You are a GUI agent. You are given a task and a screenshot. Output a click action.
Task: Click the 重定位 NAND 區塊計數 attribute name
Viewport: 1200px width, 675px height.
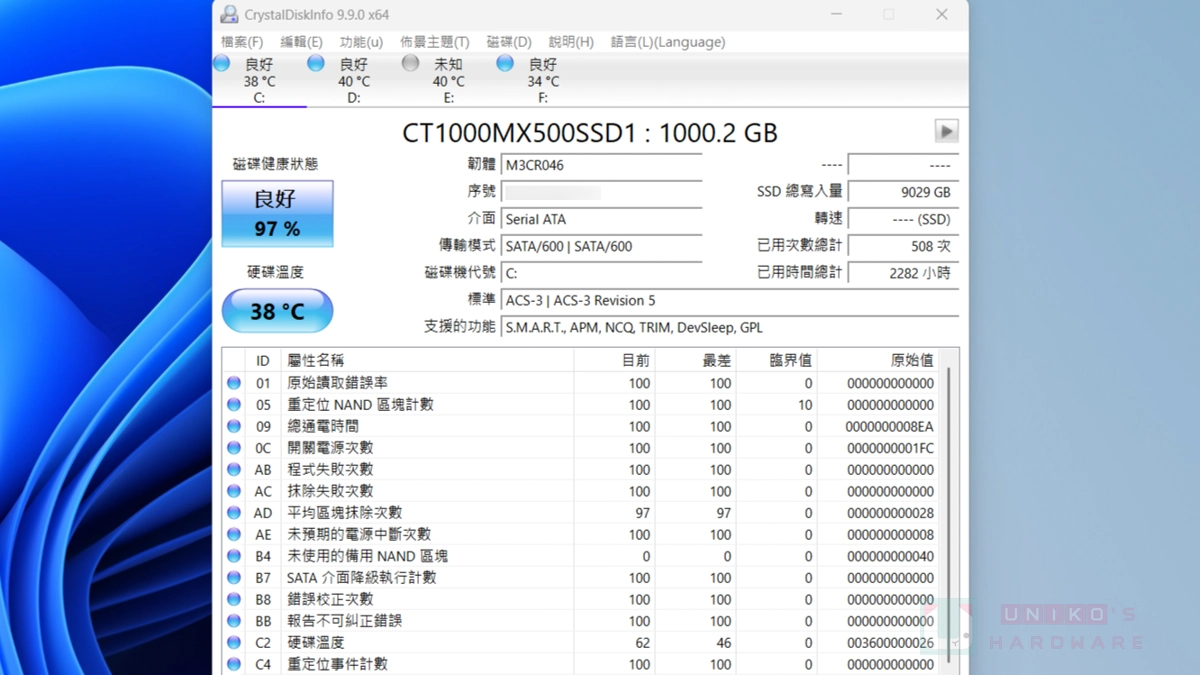[x=360, y=405]
